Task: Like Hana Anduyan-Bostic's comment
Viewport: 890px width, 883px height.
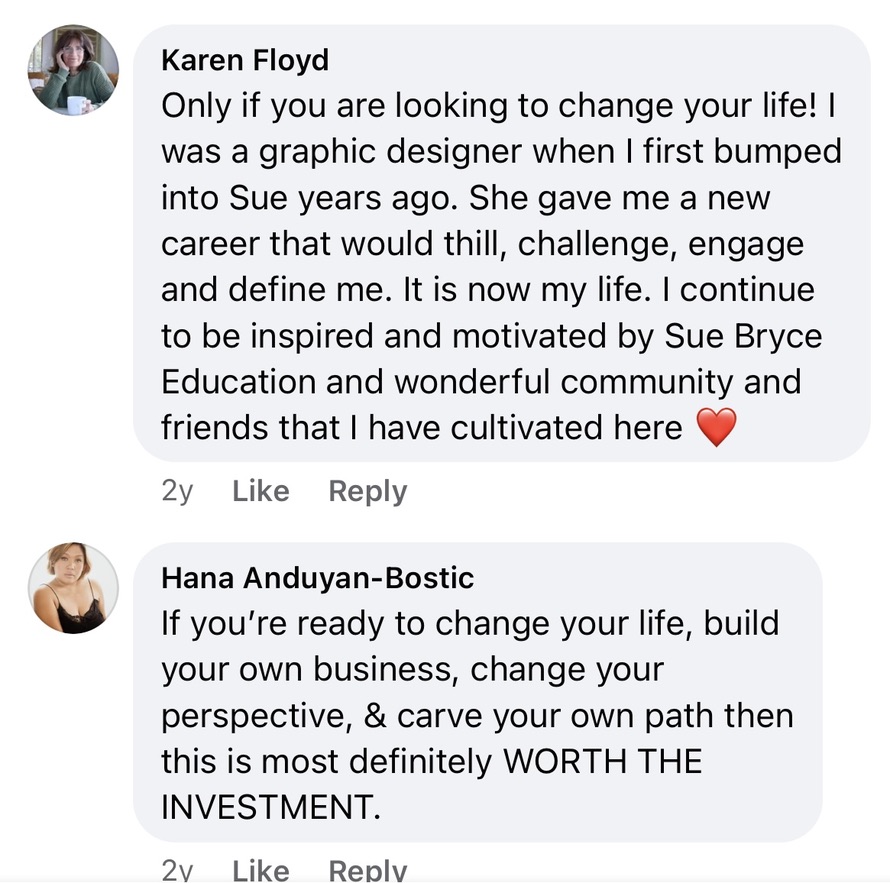Action: [x=260, y=869]
